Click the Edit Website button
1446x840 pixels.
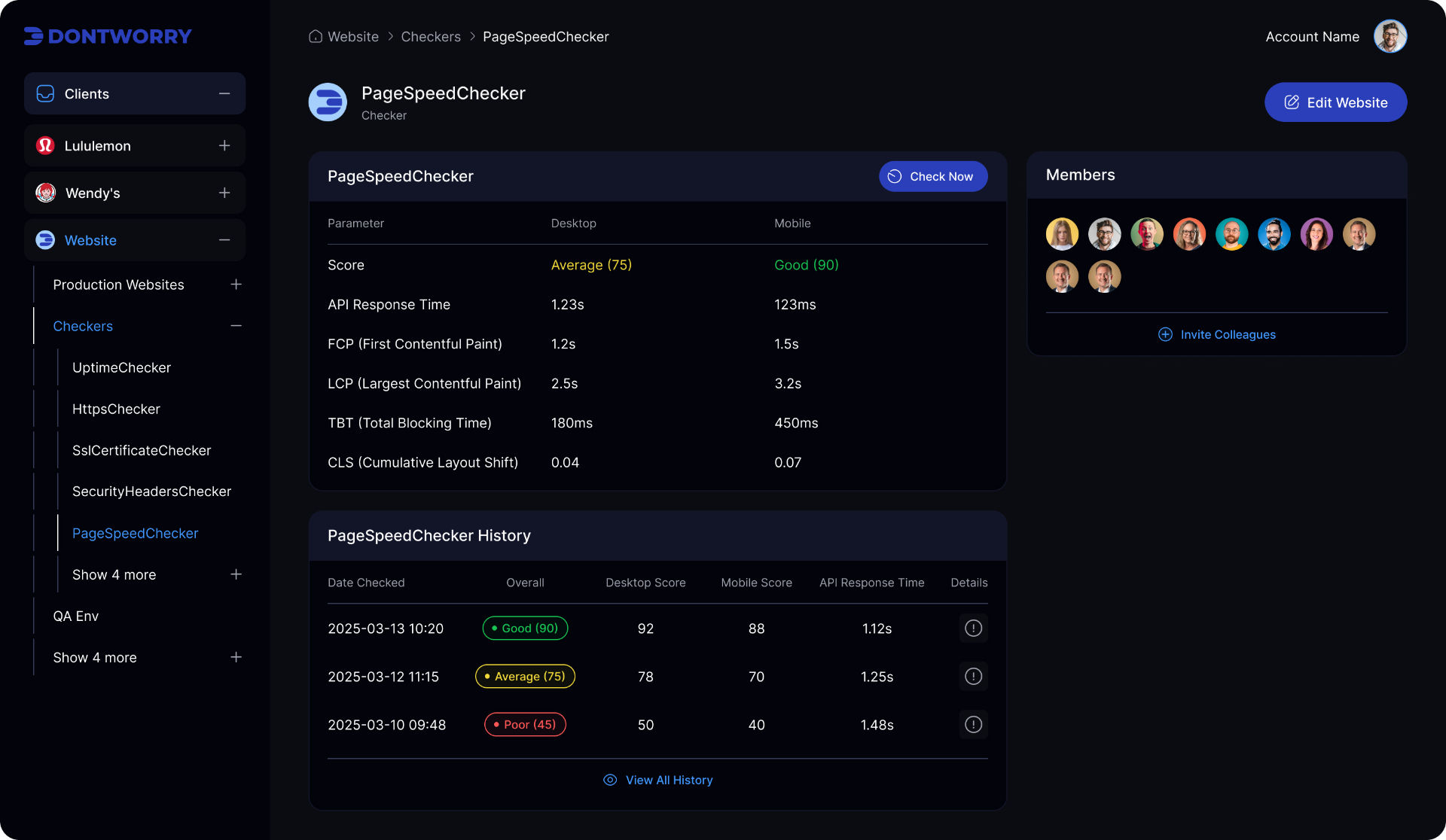point(1335,102)
